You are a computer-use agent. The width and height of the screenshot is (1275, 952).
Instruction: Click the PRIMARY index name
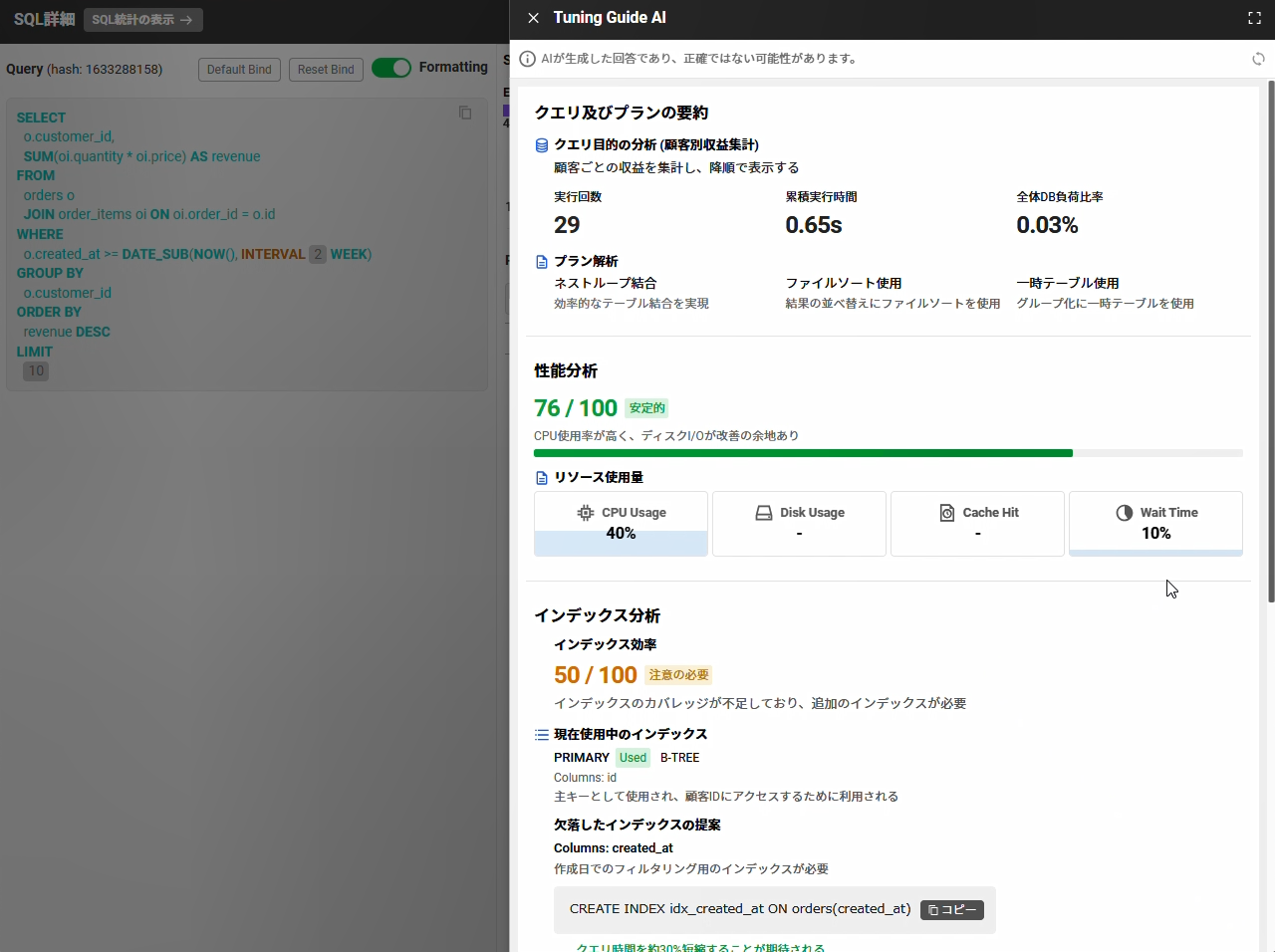click(x=582, y=758)
